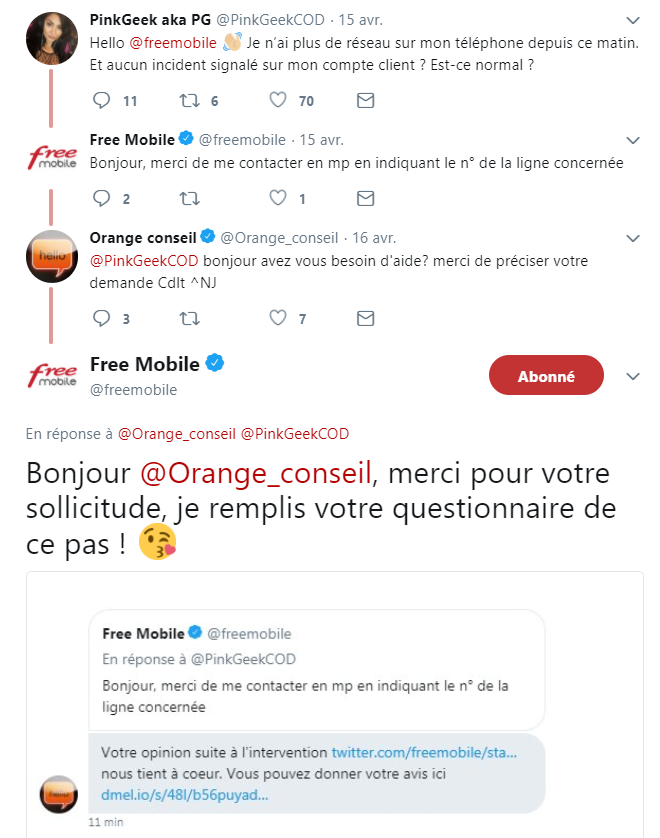This screenshot has height=838, width=660.
Task: Send Orange conseil tweet by direct message
Action: 366,318
